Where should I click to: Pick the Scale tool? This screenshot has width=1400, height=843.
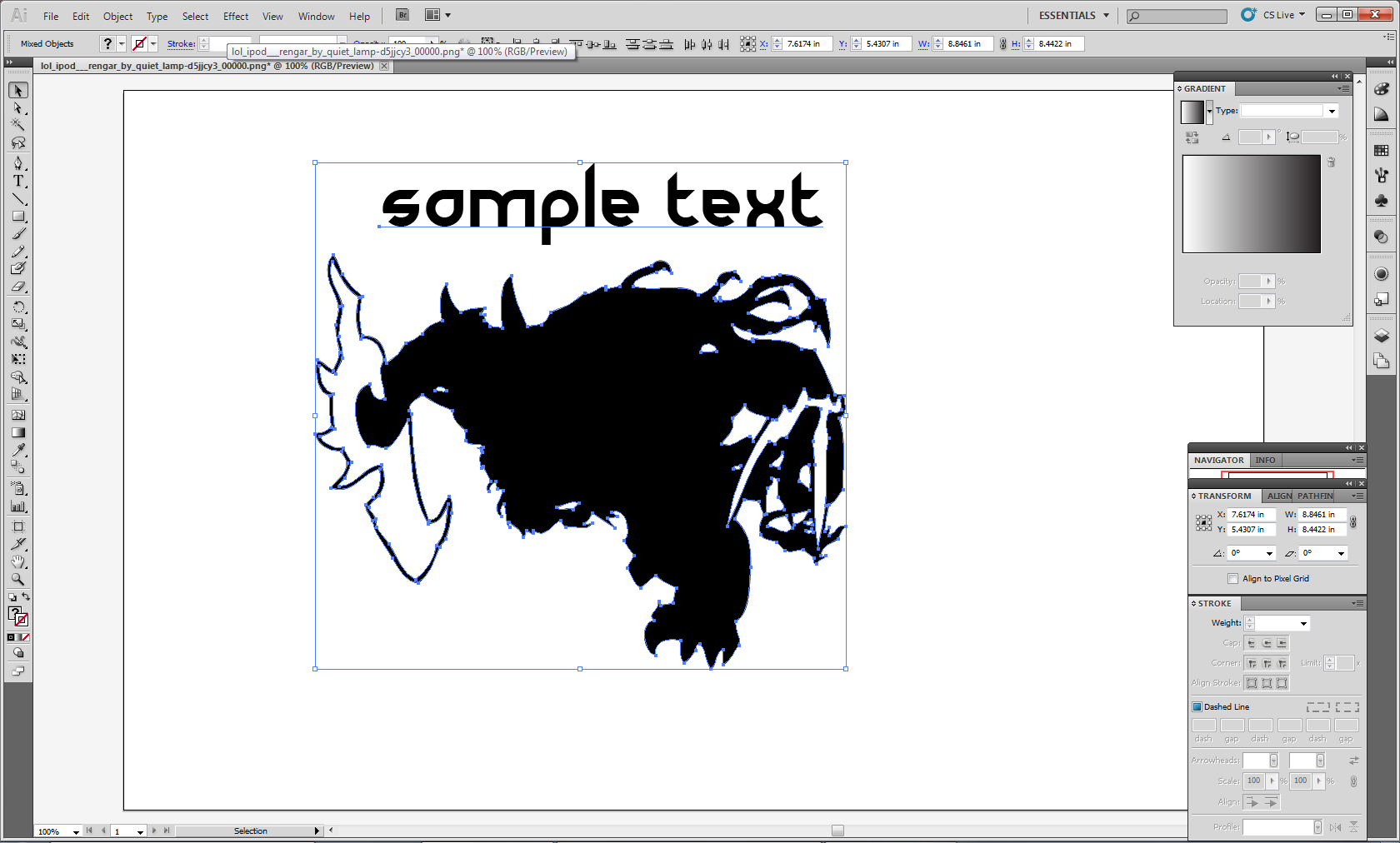18,324
